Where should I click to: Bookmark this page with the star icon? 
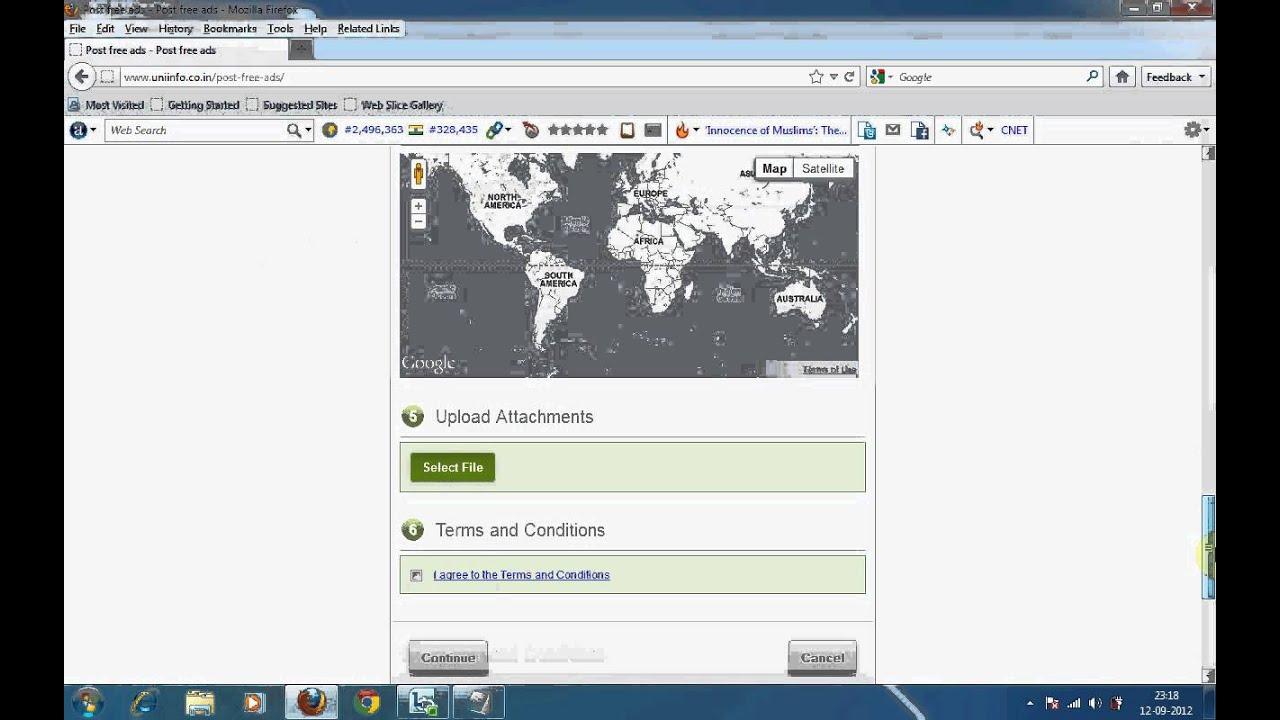pyautogui.click(x=816, y=77)
